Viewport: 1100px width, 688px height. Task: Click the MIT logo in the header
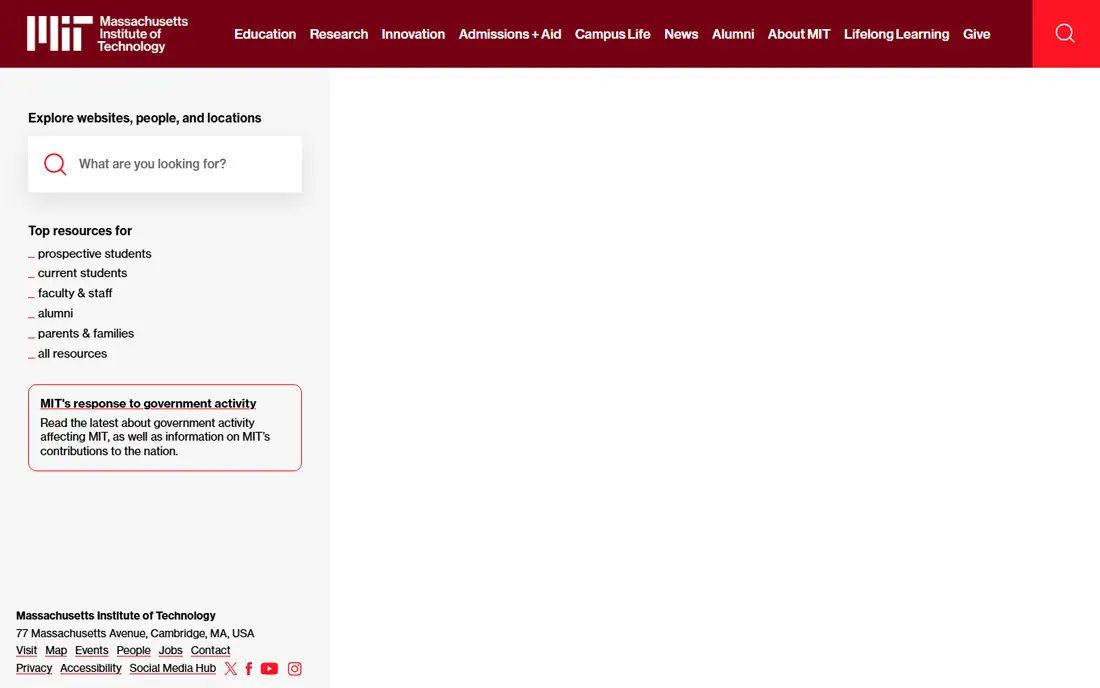click(x=107, y=34)
